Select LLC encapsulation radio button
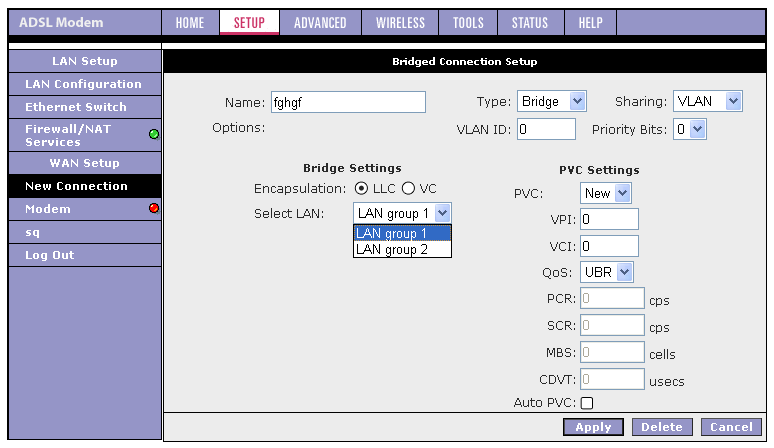 [361, 188]
